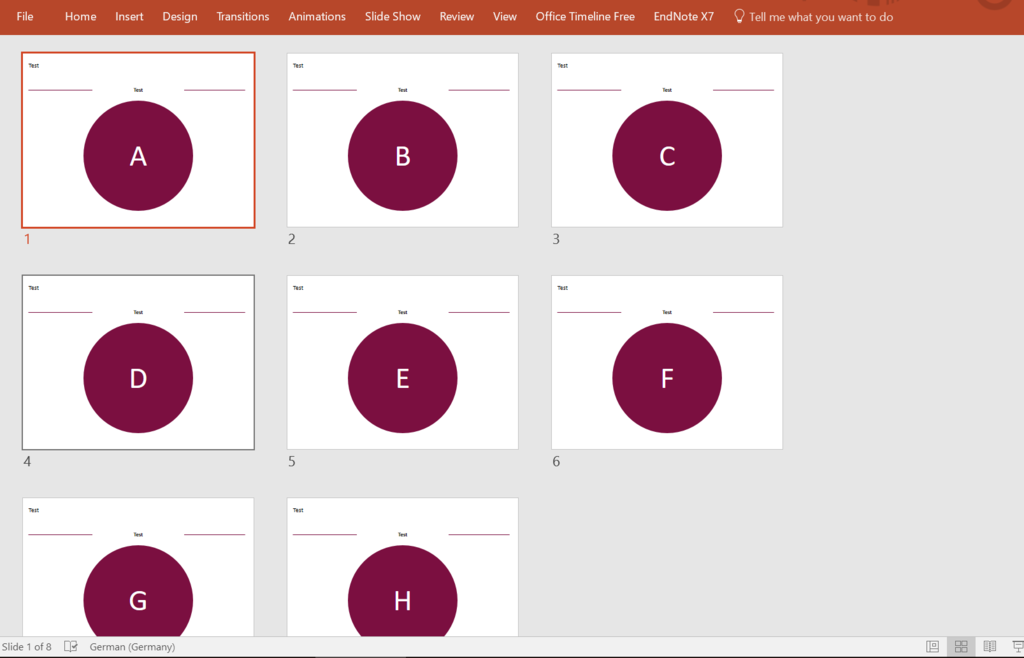Open the Slide Show tab
The height and width of the screenshot is (658, 1024).
(392, 16)
